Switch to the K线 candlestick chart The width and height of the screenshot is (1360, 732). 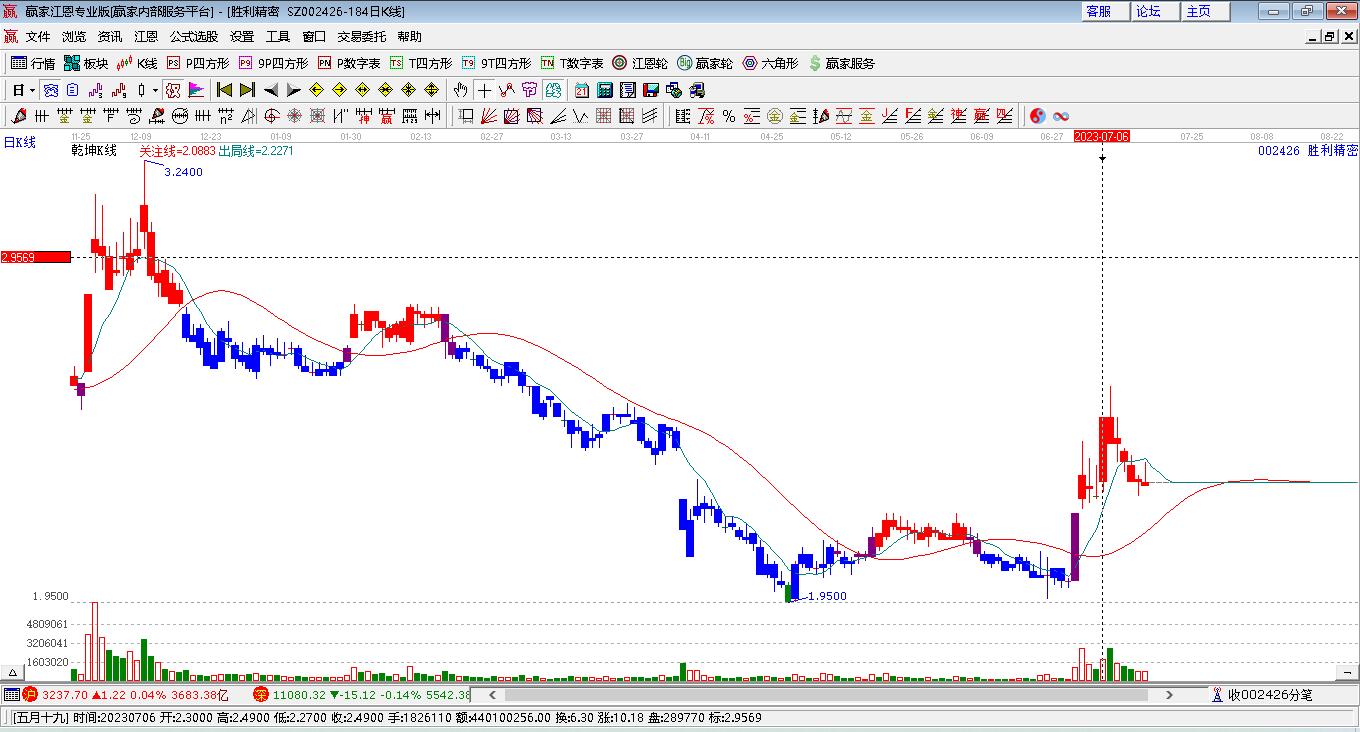tap(137, 63)
